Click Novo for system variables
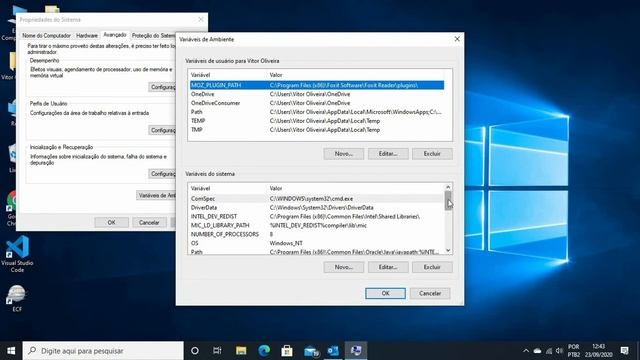Image resolution: width=640 pixels, height=360 pixels. (x=344, y=267)
